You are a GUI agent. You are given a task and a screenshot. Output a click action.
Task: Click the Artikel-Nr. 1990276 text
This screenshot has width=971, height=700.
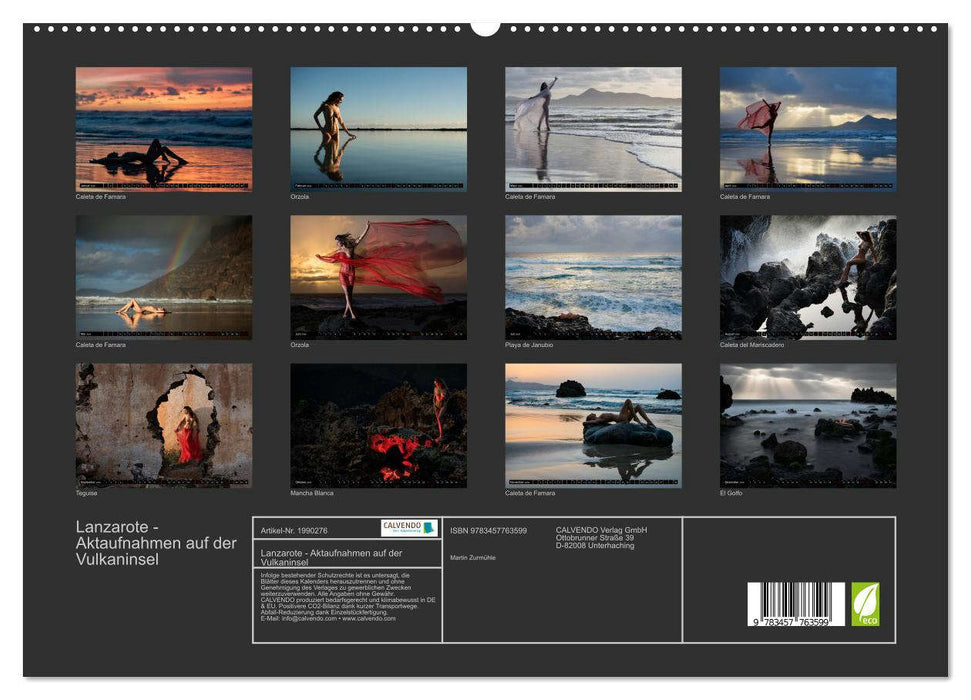point(294,530)
